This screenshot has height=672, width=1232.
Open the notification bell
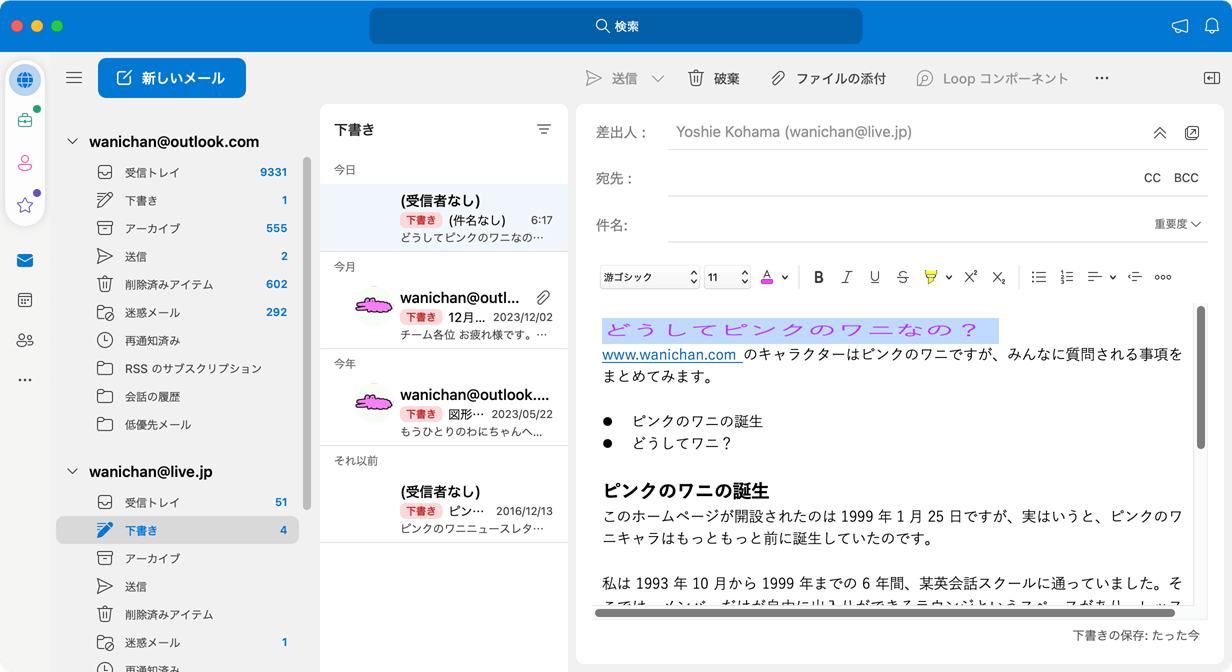coord(1211,26)
